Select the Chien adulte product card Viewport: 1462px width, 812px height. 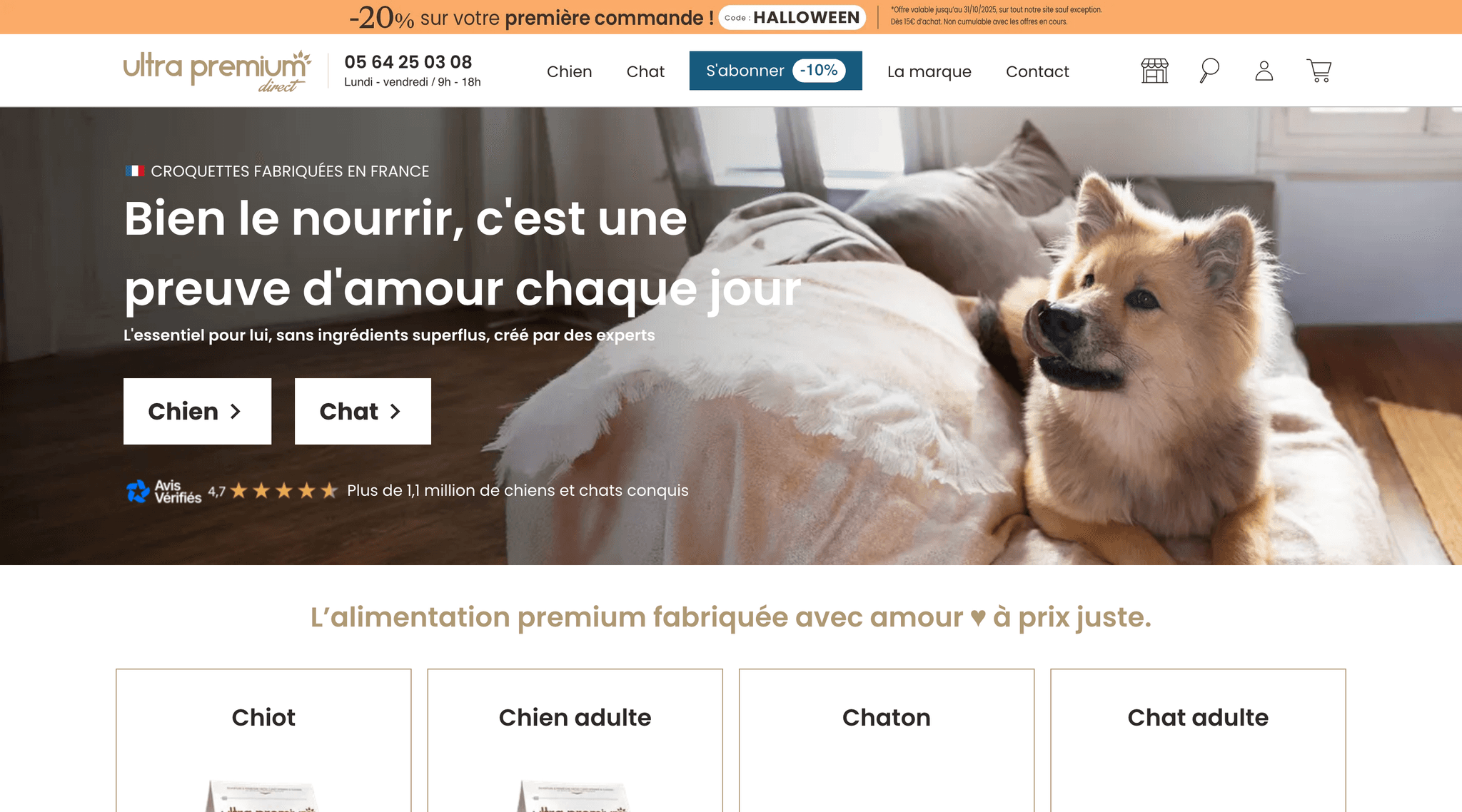575,740
